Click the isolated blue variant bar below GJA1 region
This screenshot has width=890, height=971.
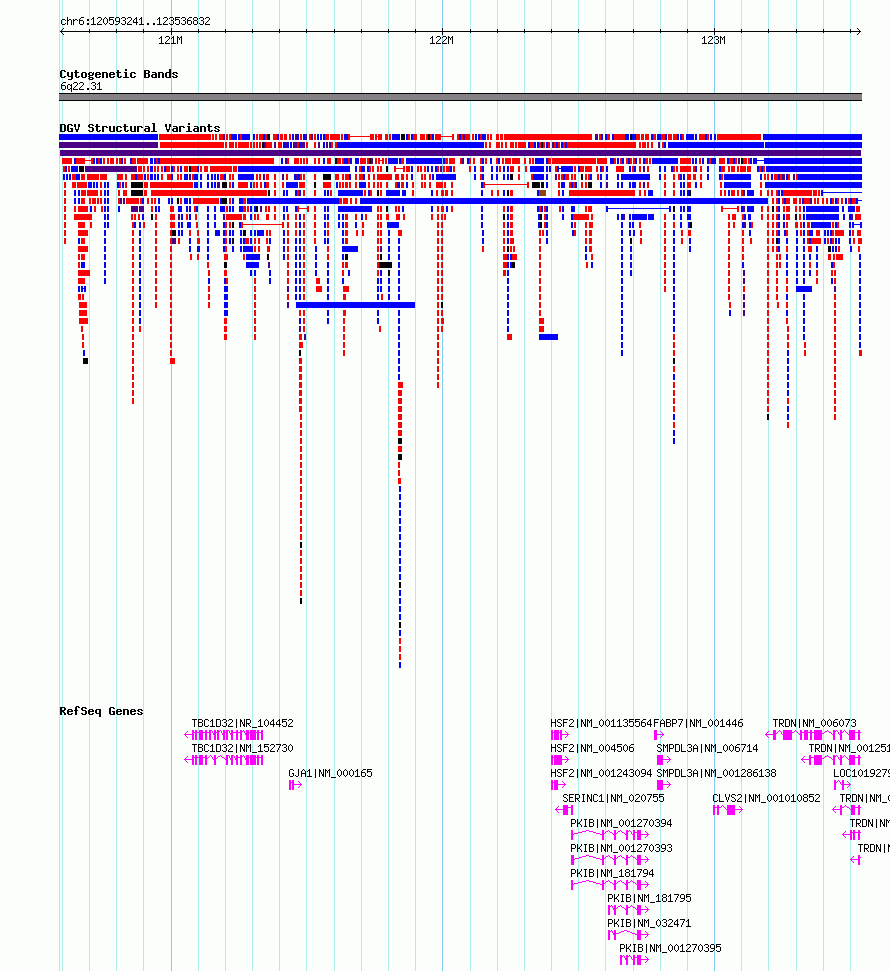click(x=356, y=305)
